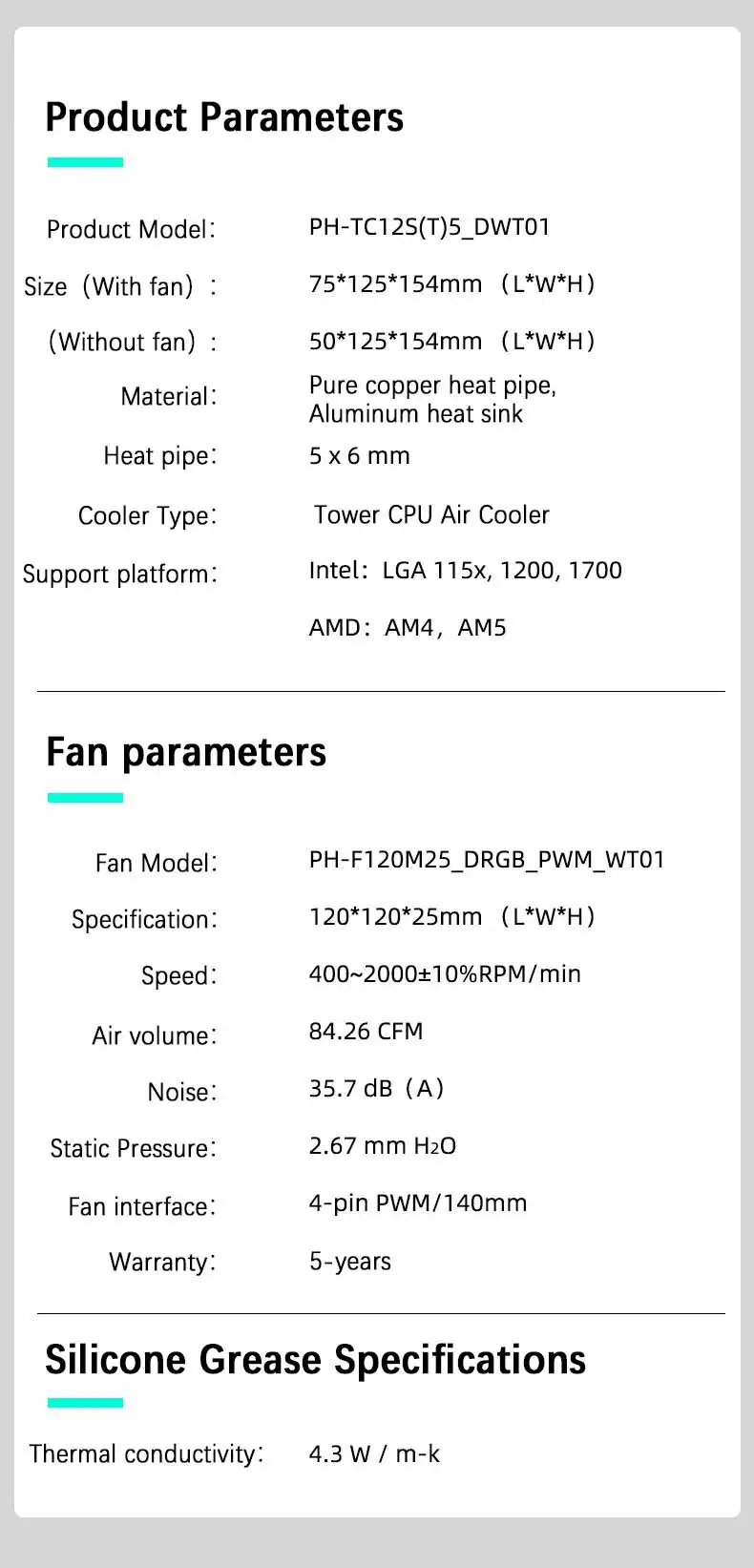Image resolution: width=754 pixels, height=1568 pixels.
Task: Click the Pure copper heat pipe text
Action: (x=432, y=386)
